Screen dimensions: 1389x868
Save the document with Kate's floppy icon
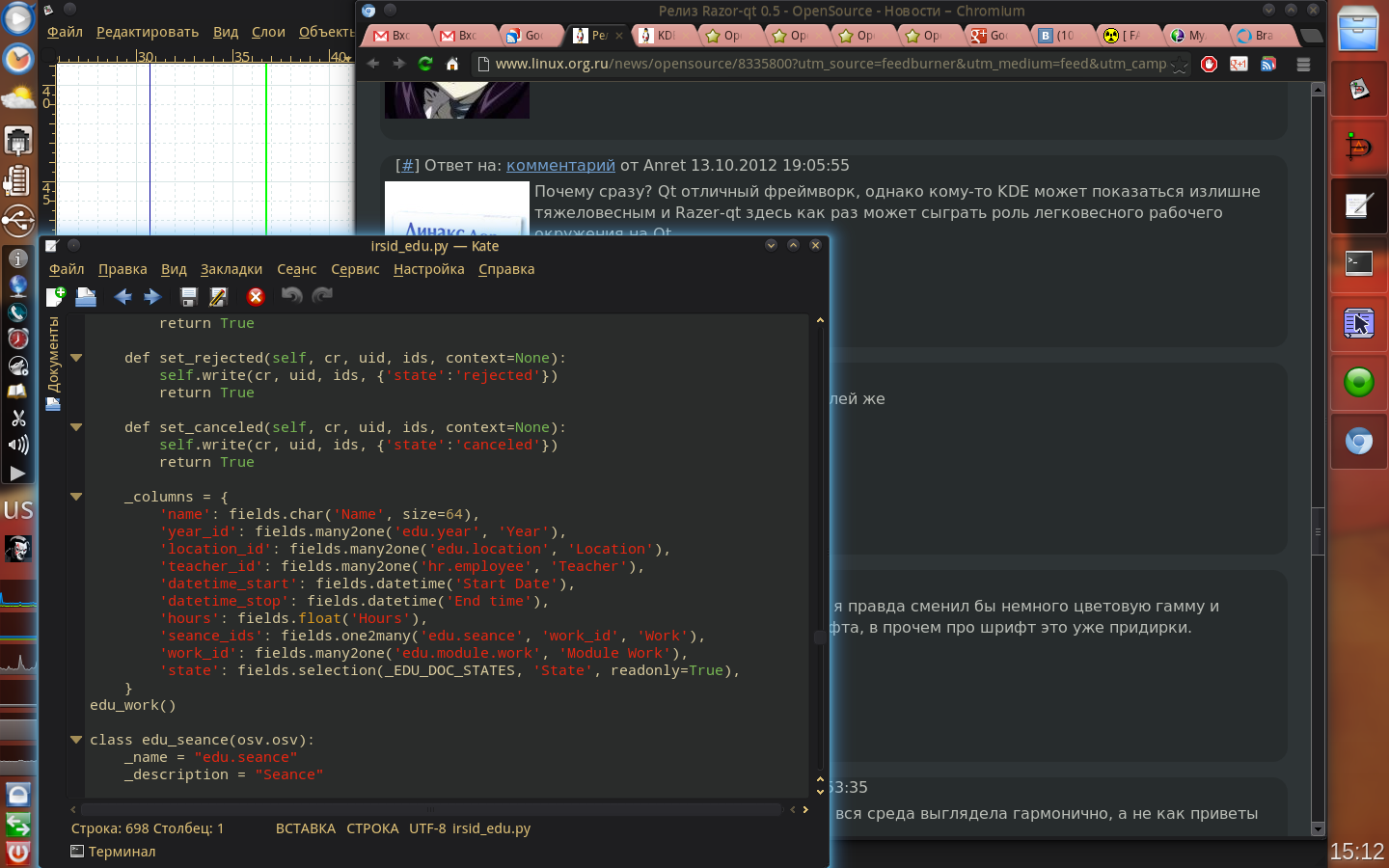189,296
